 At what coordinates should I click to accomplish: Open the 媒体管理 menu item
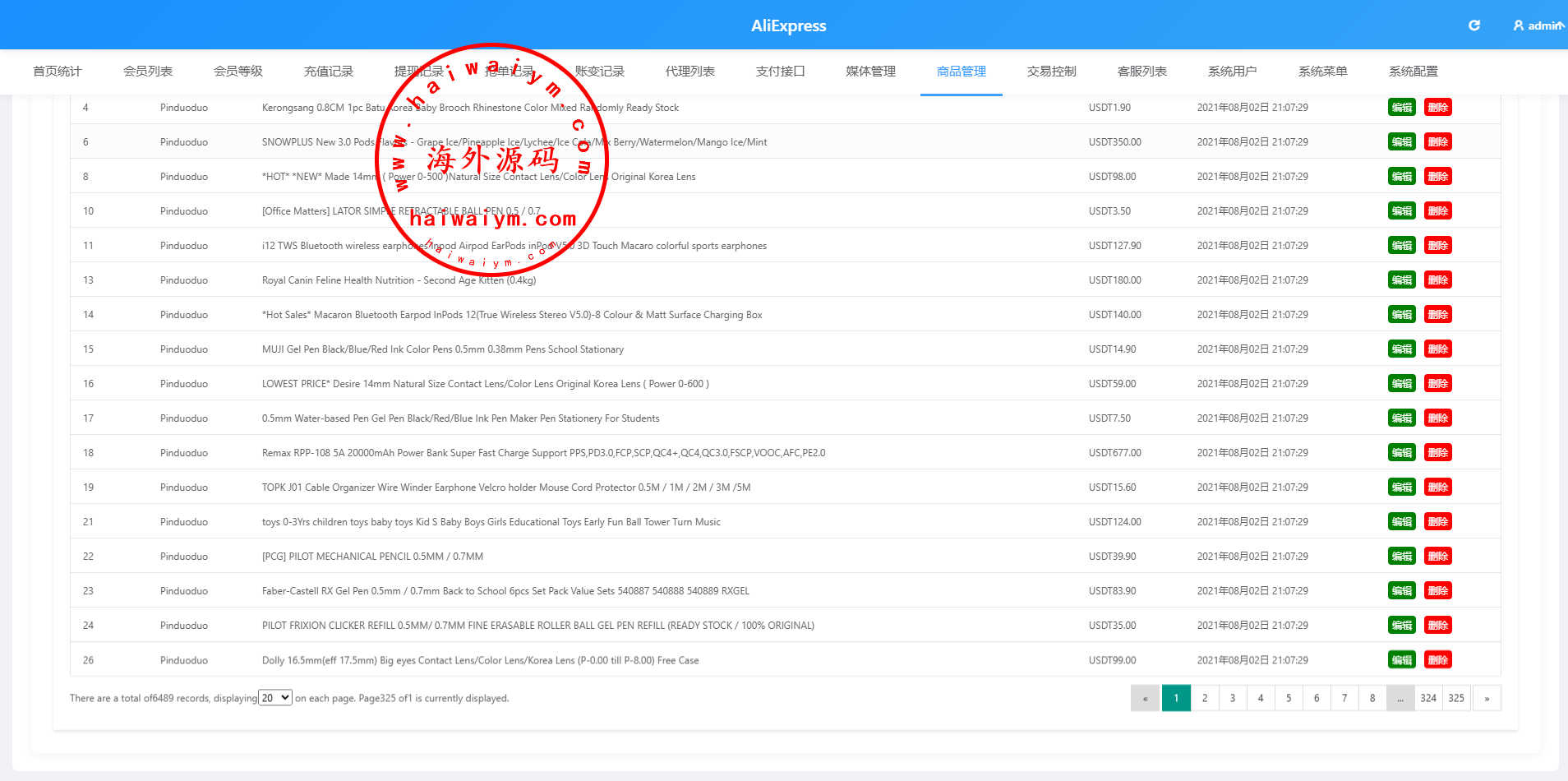pyautogui.click(x=871, y=72)
